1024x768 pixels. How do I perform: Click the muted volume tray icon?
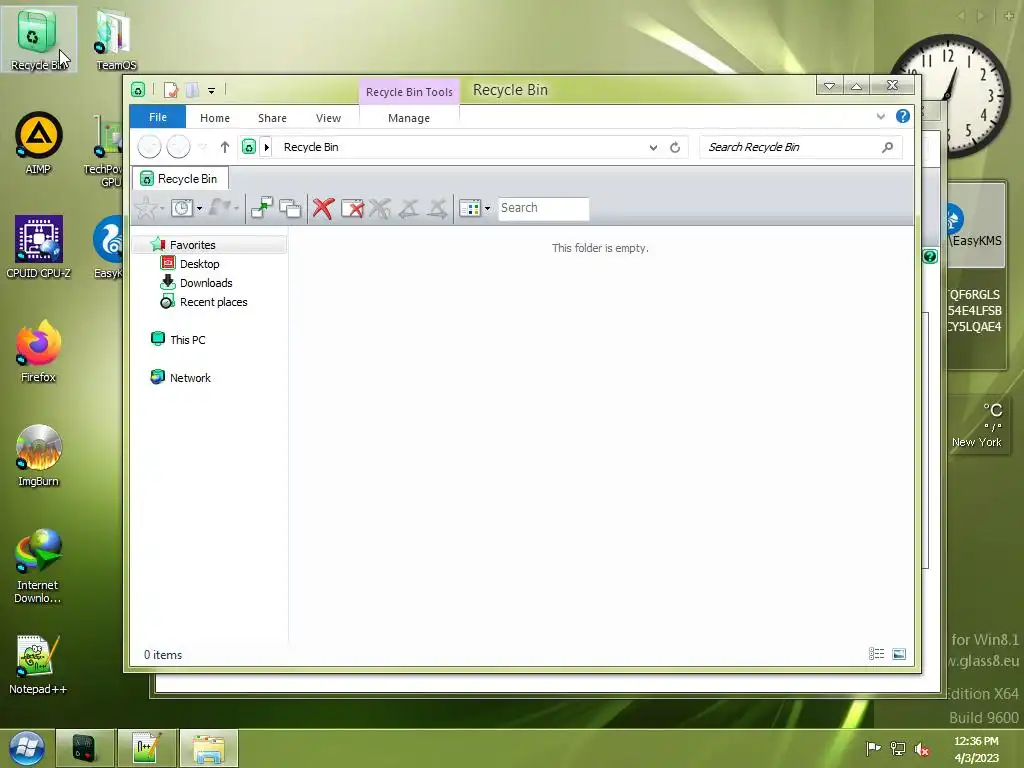click(x=921, y=749)
